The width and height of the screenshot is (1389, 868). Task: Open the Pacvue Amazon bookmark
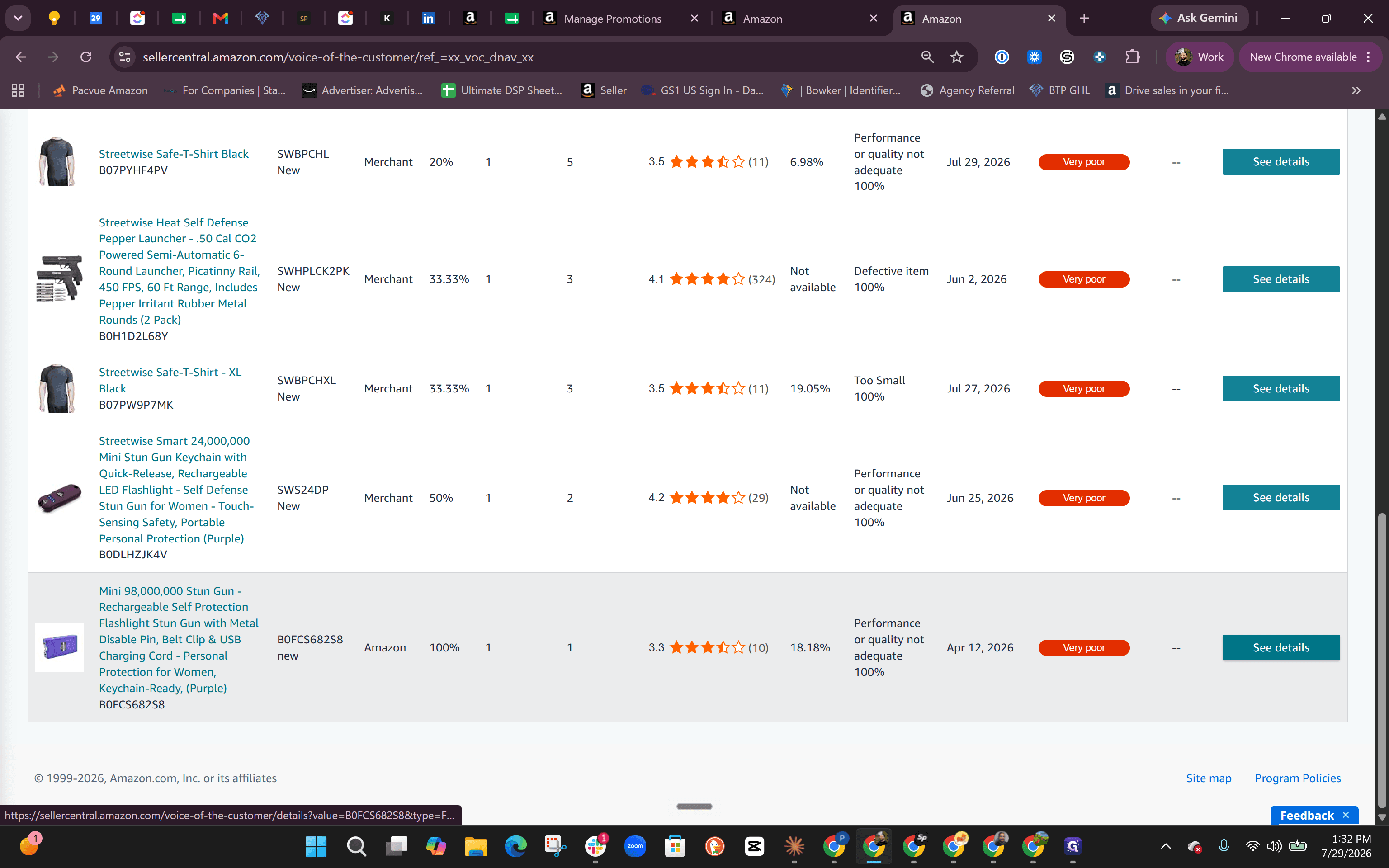coord(100,90)
